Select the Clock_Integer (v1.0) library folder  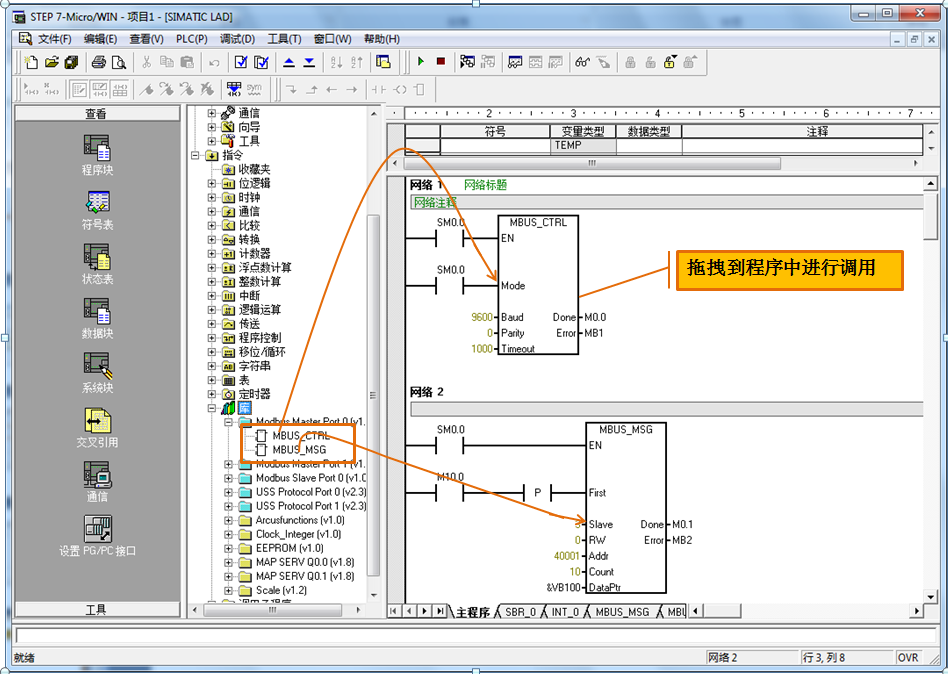pyautogui.click(x=298, y=534)
